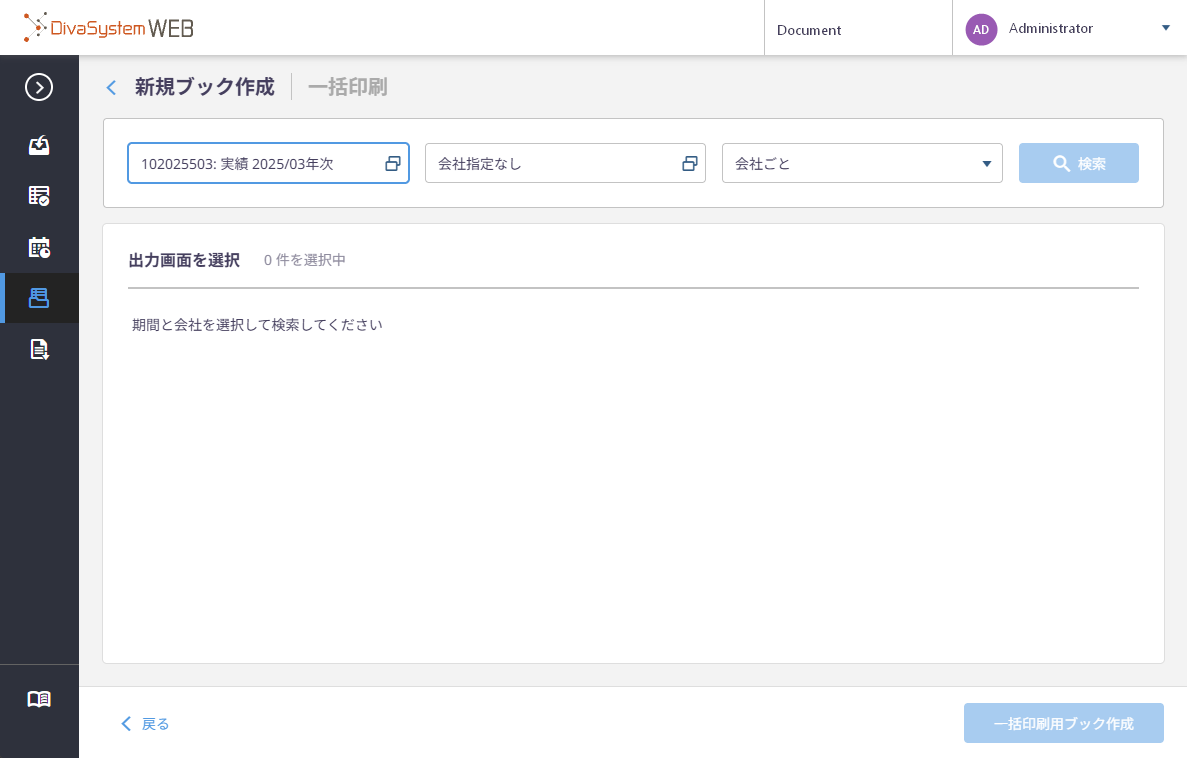Click the 会社指定なし company field
This screenshot has width=1187, height=758.
[x=565, y=163]
